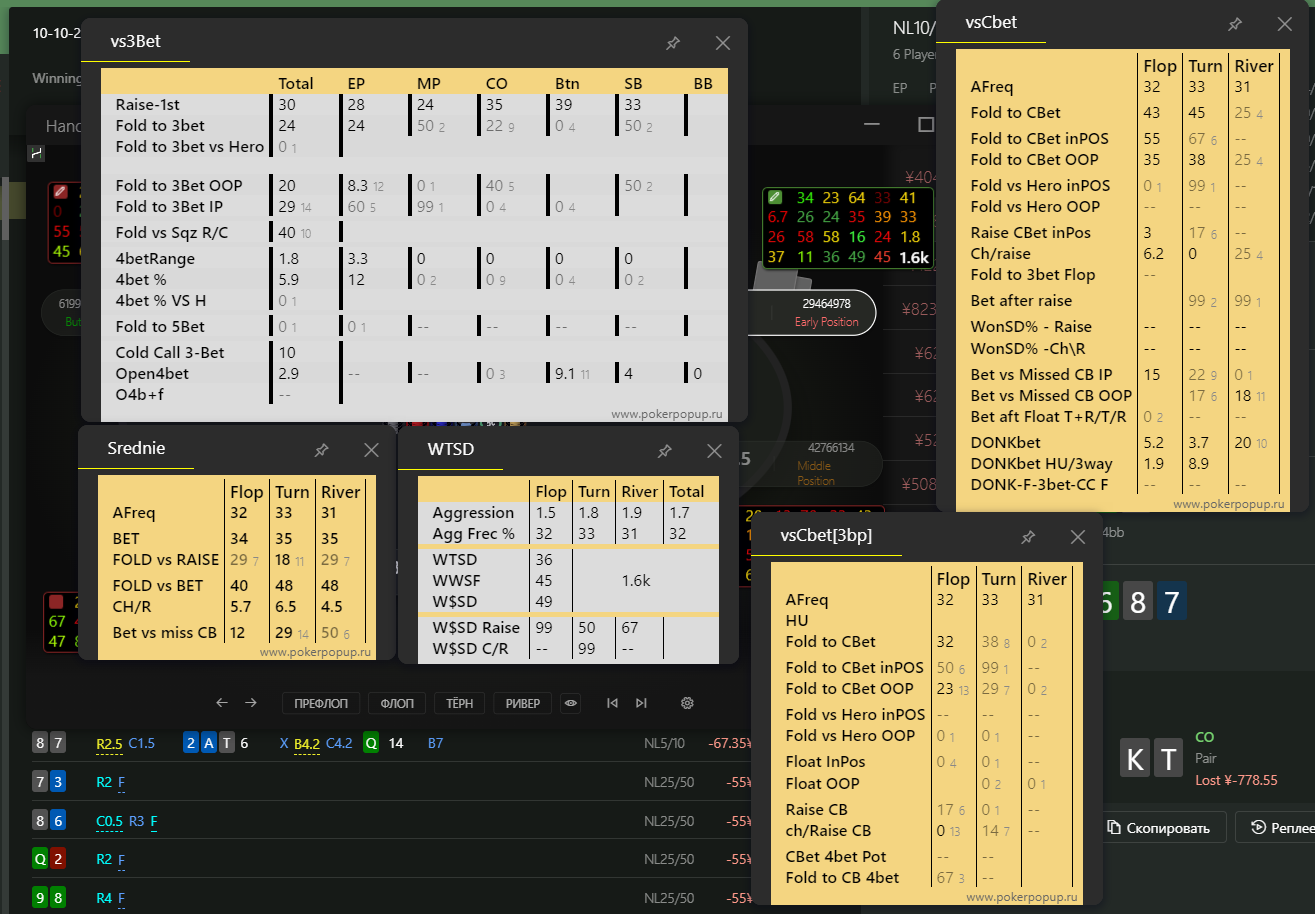
Task: Jump to ТЁРН street
Action: tap(460, 703)
